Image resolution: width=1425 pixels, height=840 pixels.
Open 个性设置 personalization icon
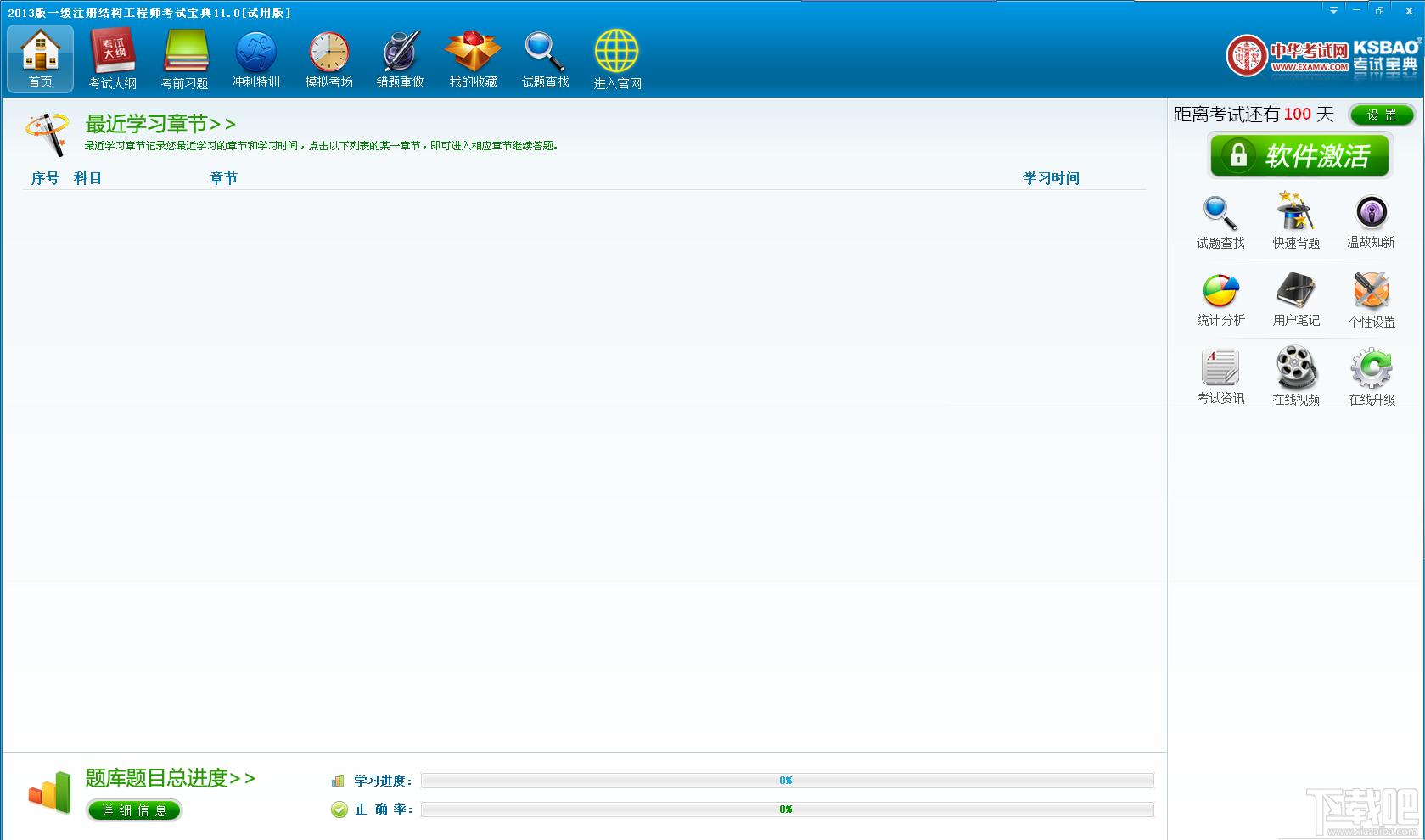(x=1371, y=291)
